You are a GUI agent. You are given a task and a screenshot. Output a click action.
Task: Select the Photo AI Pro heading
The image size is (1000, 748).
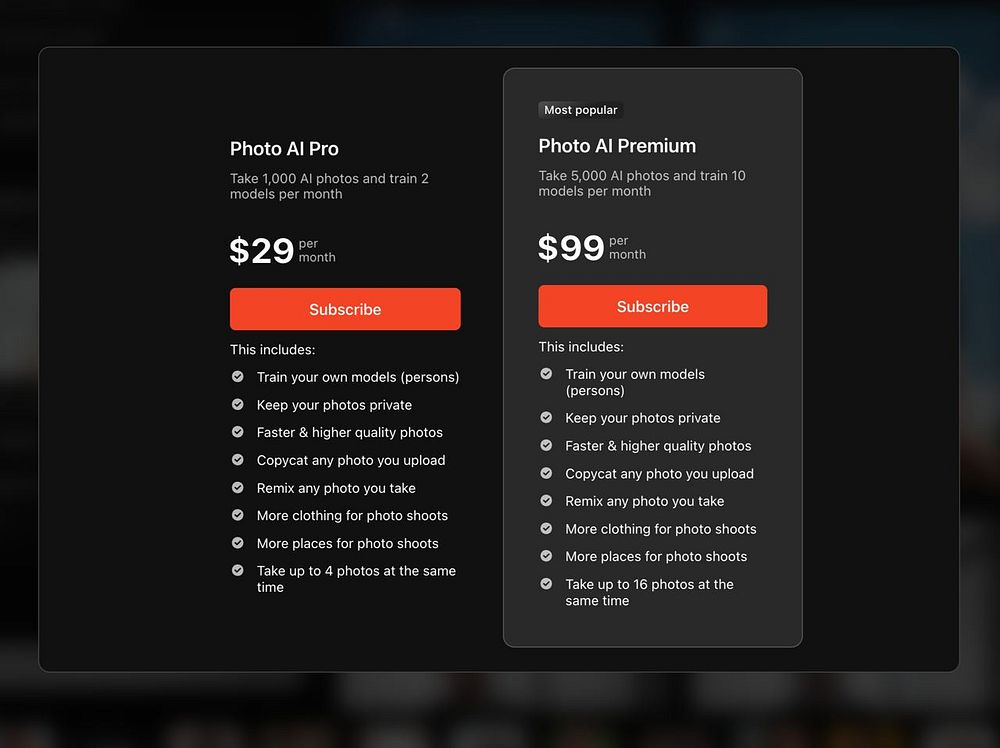(284, 149)
